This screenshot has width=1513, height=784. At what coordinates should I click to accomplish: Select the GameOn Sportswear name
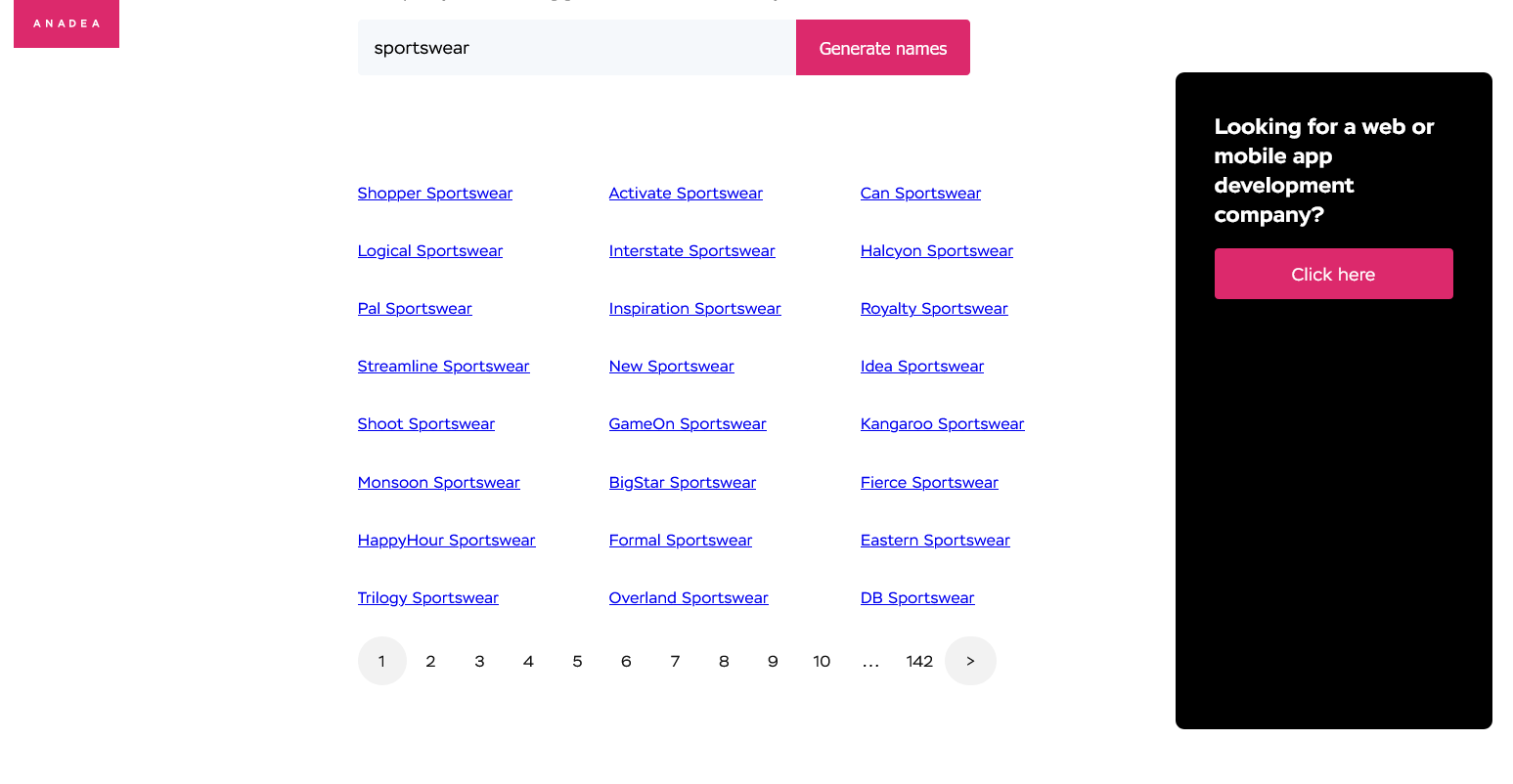[687, 423]
